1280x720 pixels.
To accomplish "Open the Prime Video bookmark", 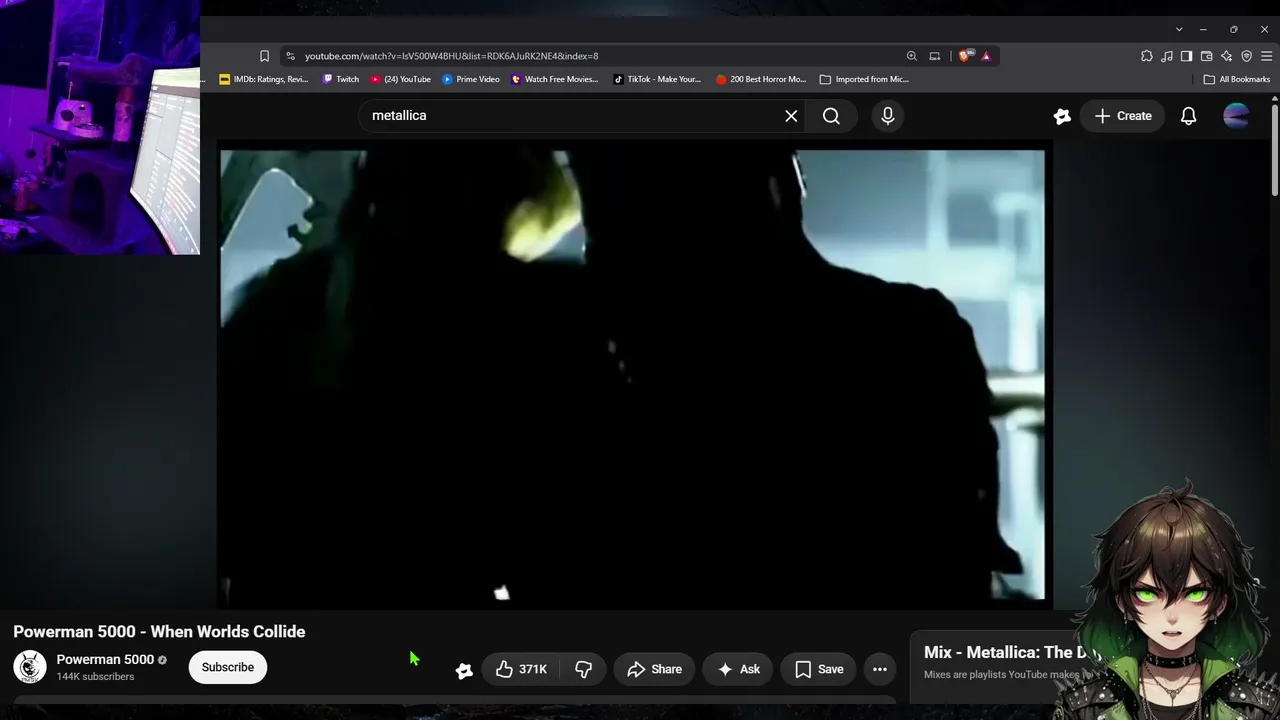I will pyautogui.click(x=471, y=79).
